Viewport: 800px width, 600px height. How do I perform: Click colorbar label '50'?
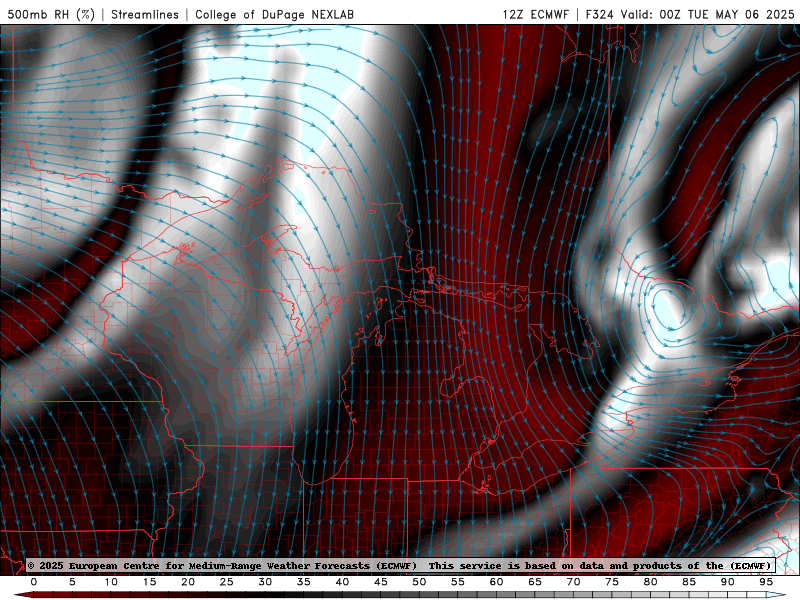(419, 582)
